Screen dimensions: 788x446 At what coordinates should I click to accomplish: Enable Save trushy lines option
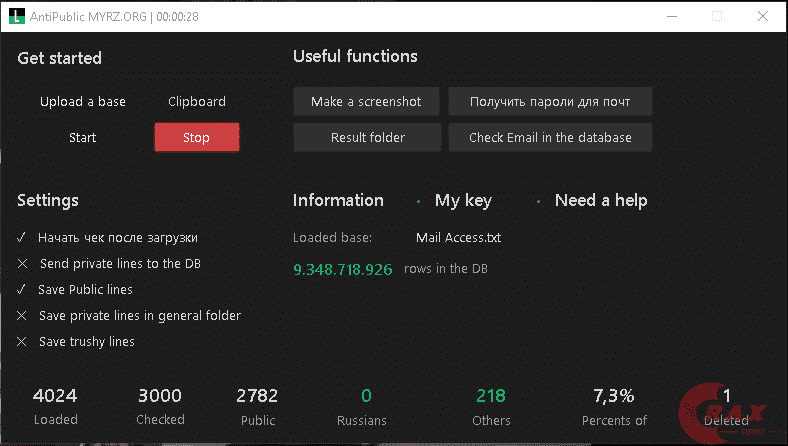[x=76, y=342]
